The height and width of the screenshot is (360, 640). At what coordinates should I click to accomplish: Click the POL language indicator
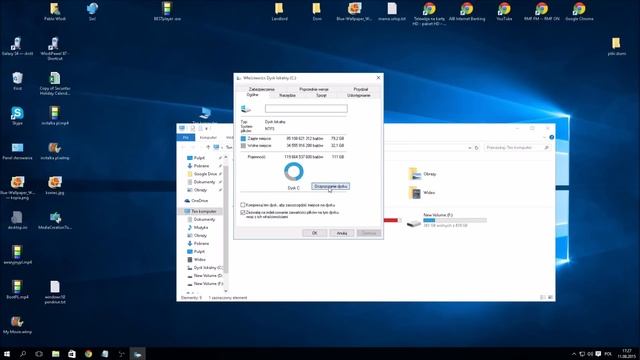click(608, 353)
